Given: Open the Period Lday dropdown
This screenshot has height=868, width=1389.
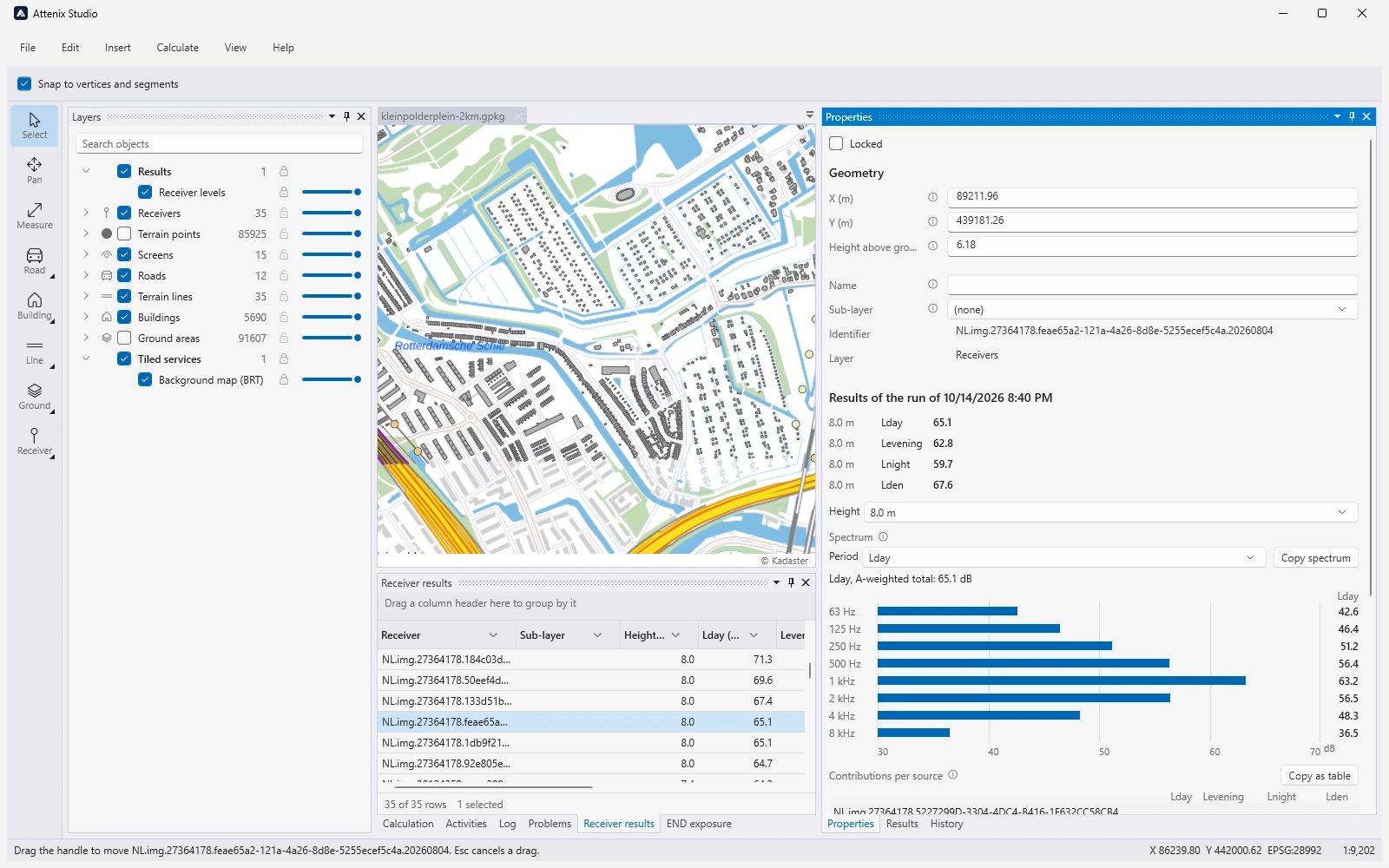Looking at the screenshot, I should [1064, 557].
